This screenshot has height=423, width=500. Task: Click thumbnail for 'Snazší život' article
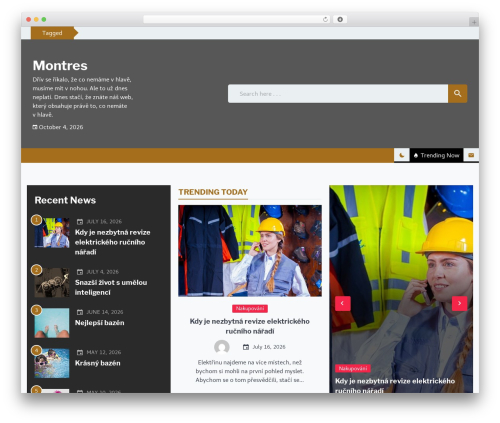coord(52,282)
